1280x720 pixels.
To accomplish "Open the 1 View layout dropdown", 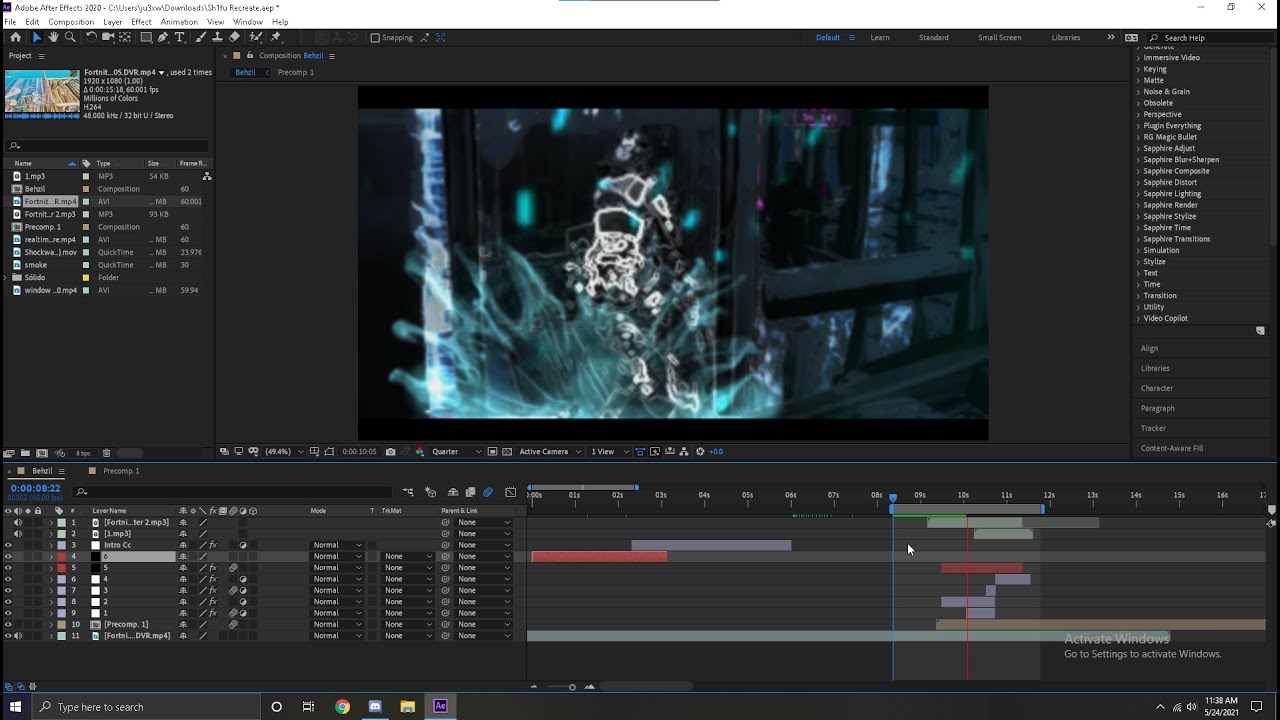I will tap(608, 452).
